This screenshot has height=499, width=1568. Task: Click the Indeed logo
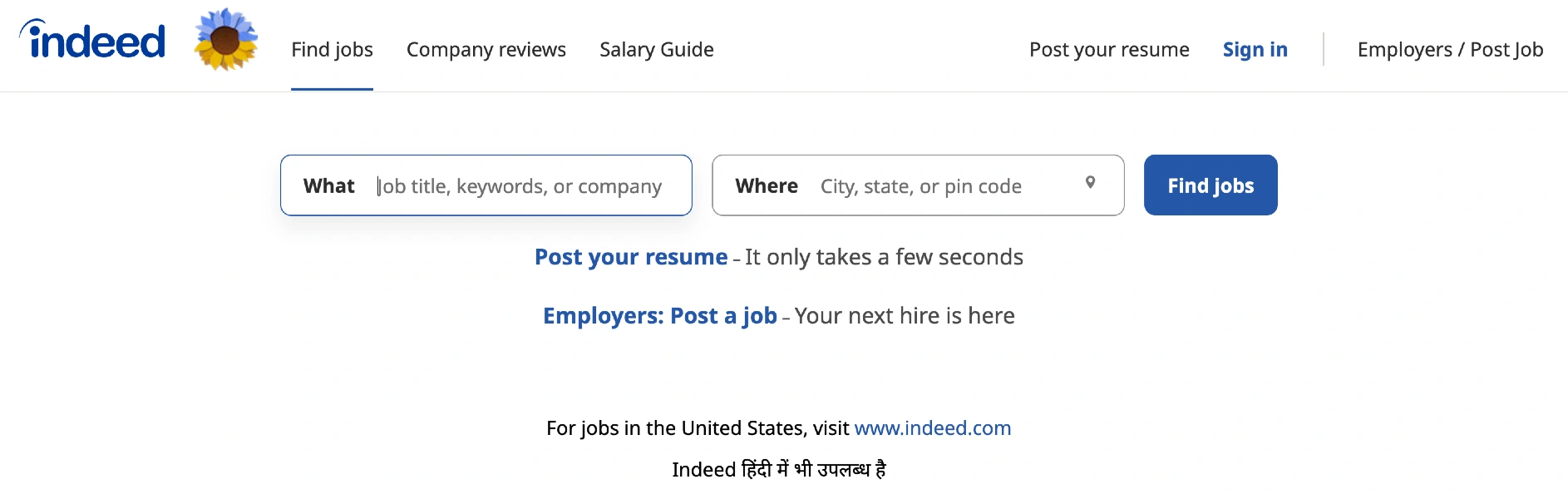pyautogui.click(x=92, y=39)
